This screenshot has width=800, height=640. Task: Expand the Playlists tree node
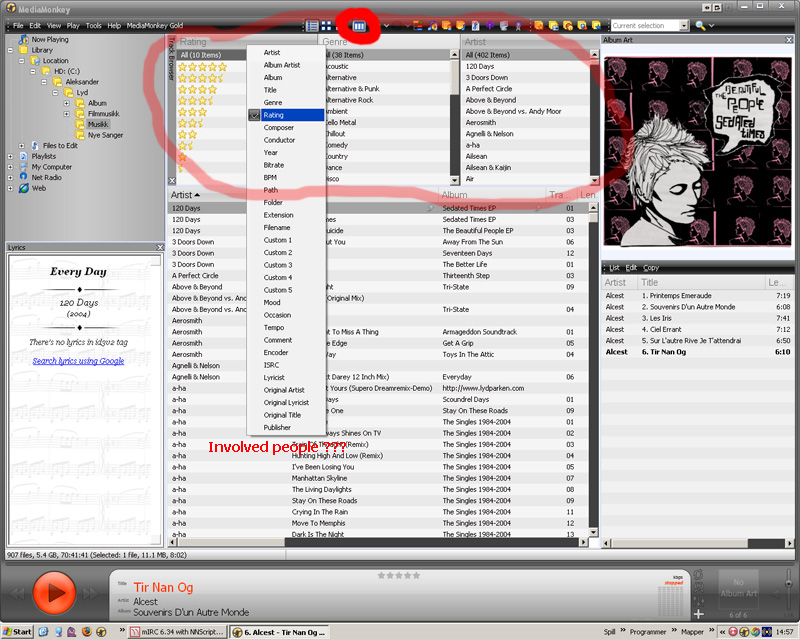10,157
